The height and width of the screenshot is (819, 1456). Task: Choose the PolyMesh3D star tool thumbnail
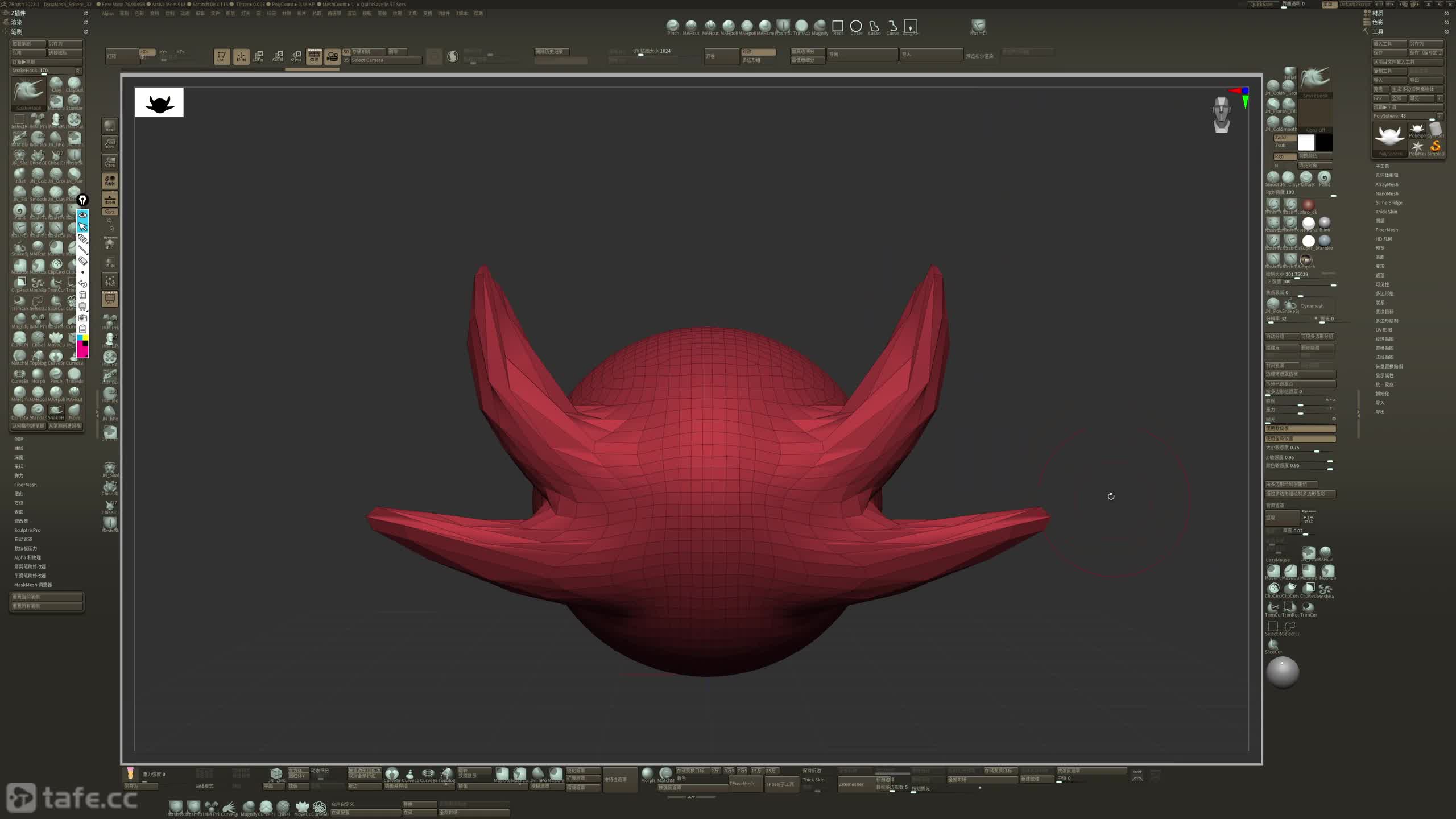(x=1417, y=148)
